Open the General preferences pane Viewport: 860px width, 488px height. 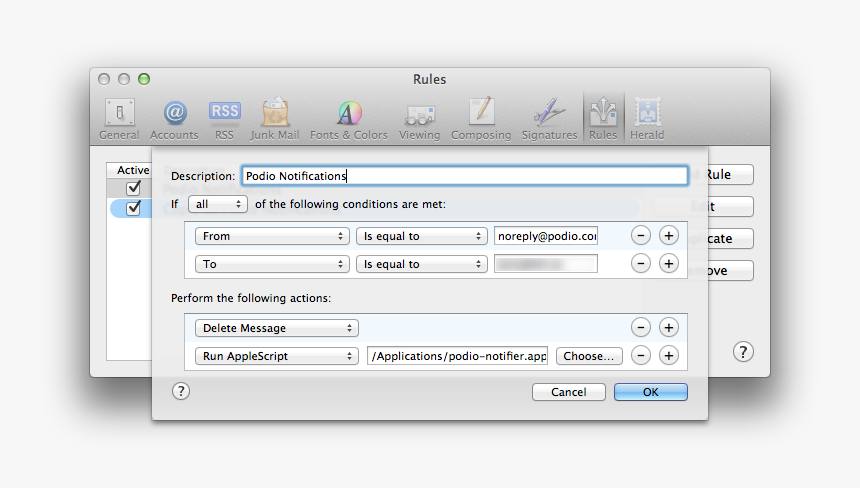coord(119,119)
